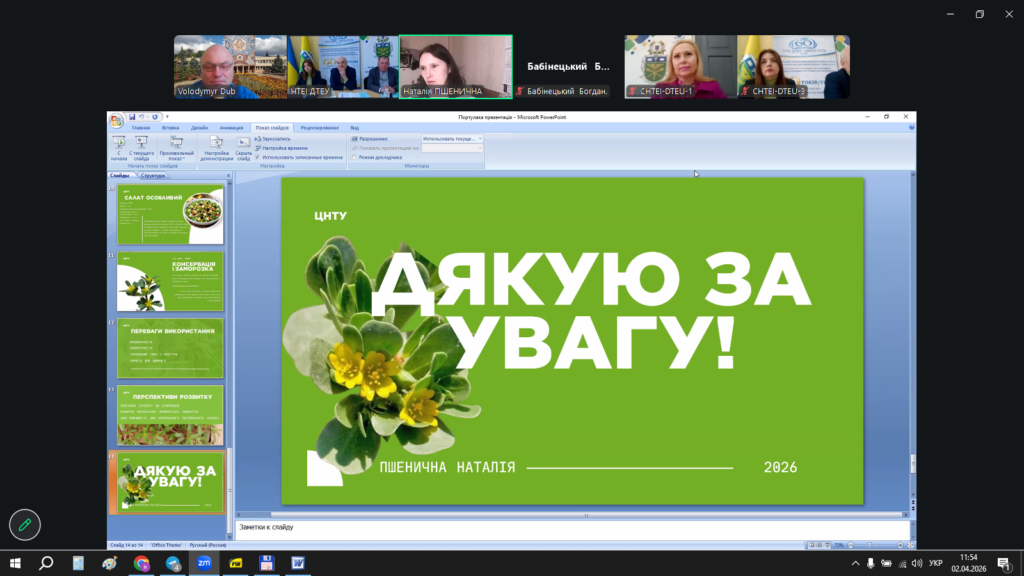Open the Разрешение resolution dropdown
Image resolution: width=1024 pixels, height=576 pixels.
pyautogui.click(x=451, y=139)
